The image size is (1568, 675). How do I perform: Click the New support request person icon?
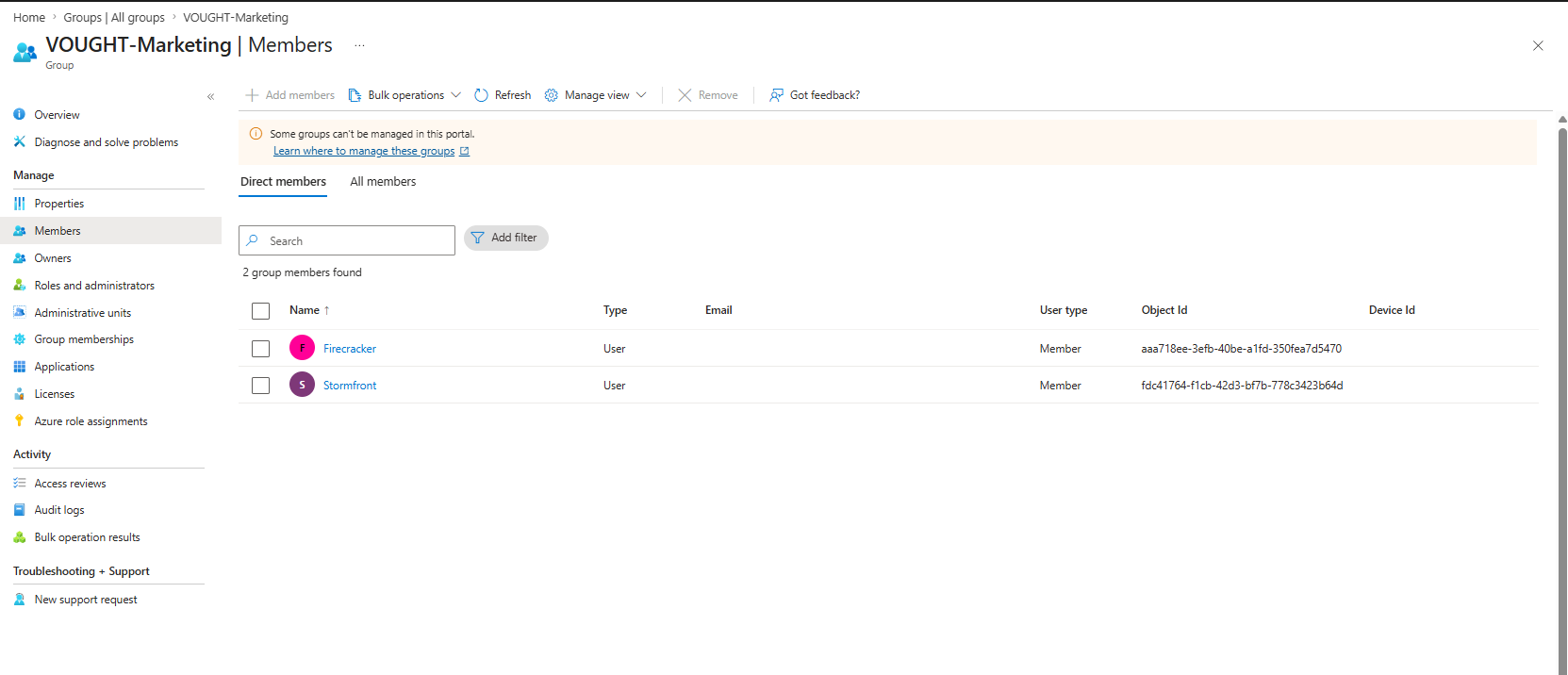click(19, 599)
